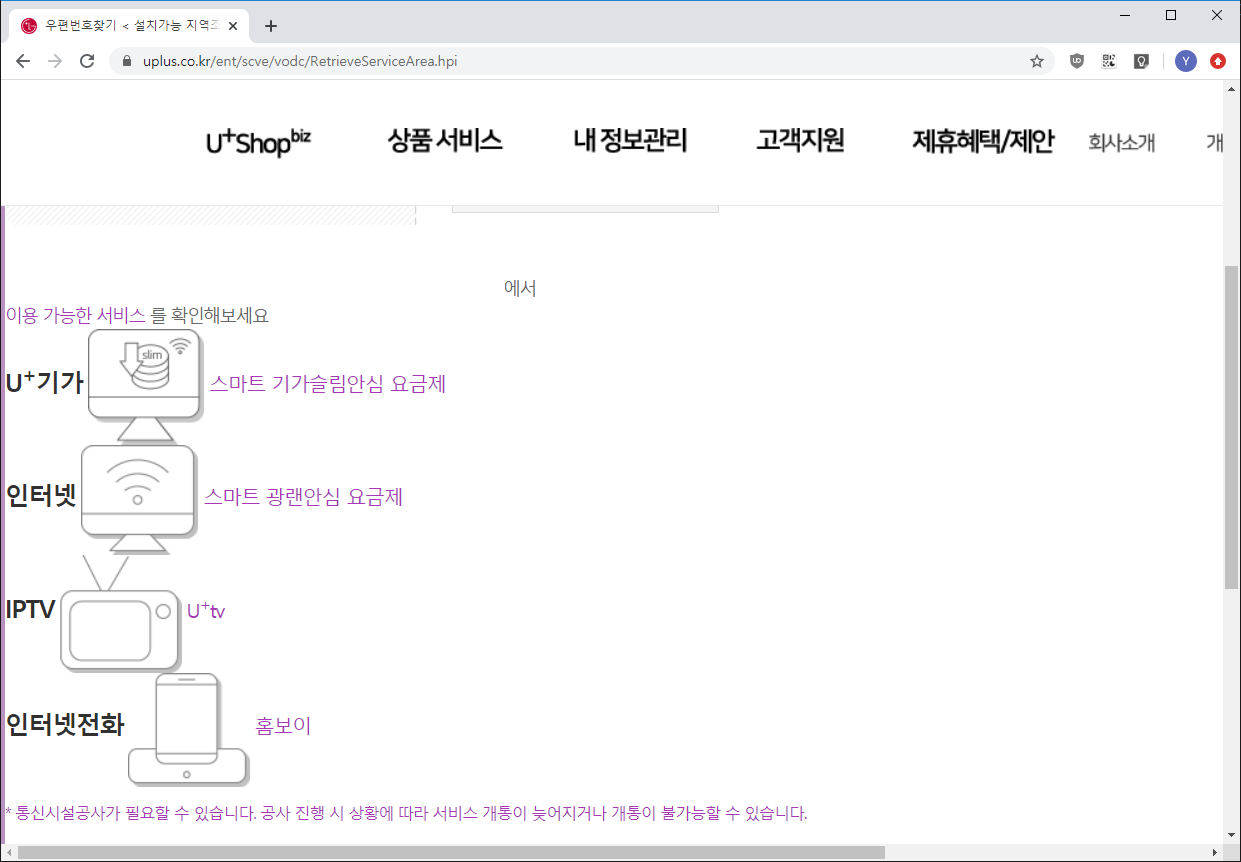Click the U+기가 slim router illustration

pyautogui.click(x=145, y=385)
